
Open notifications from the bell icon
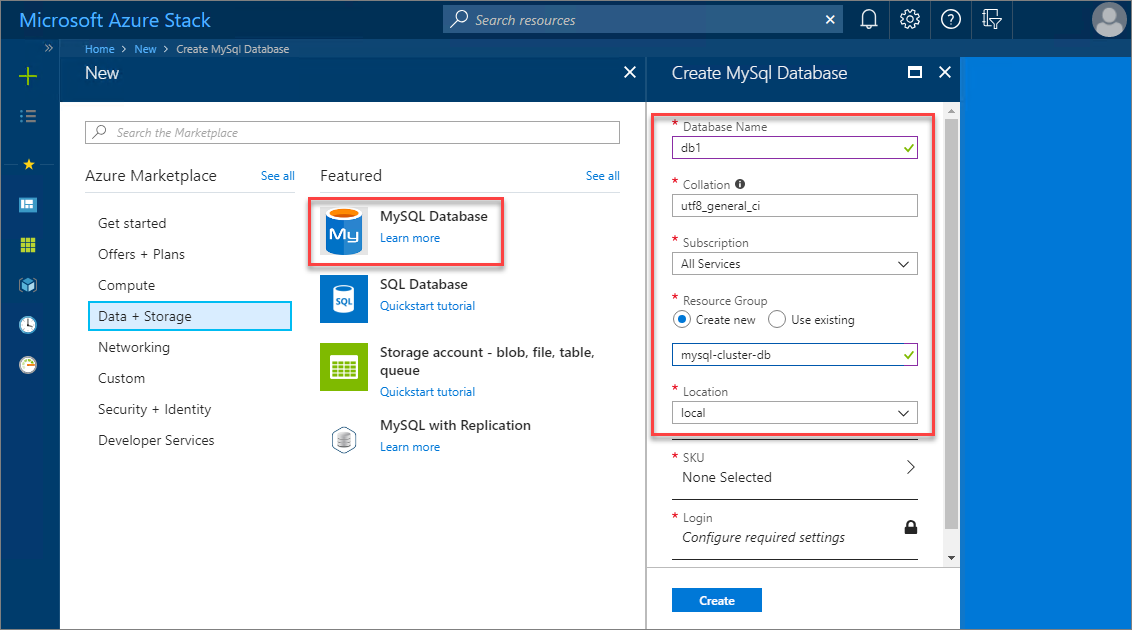point(868,19)
